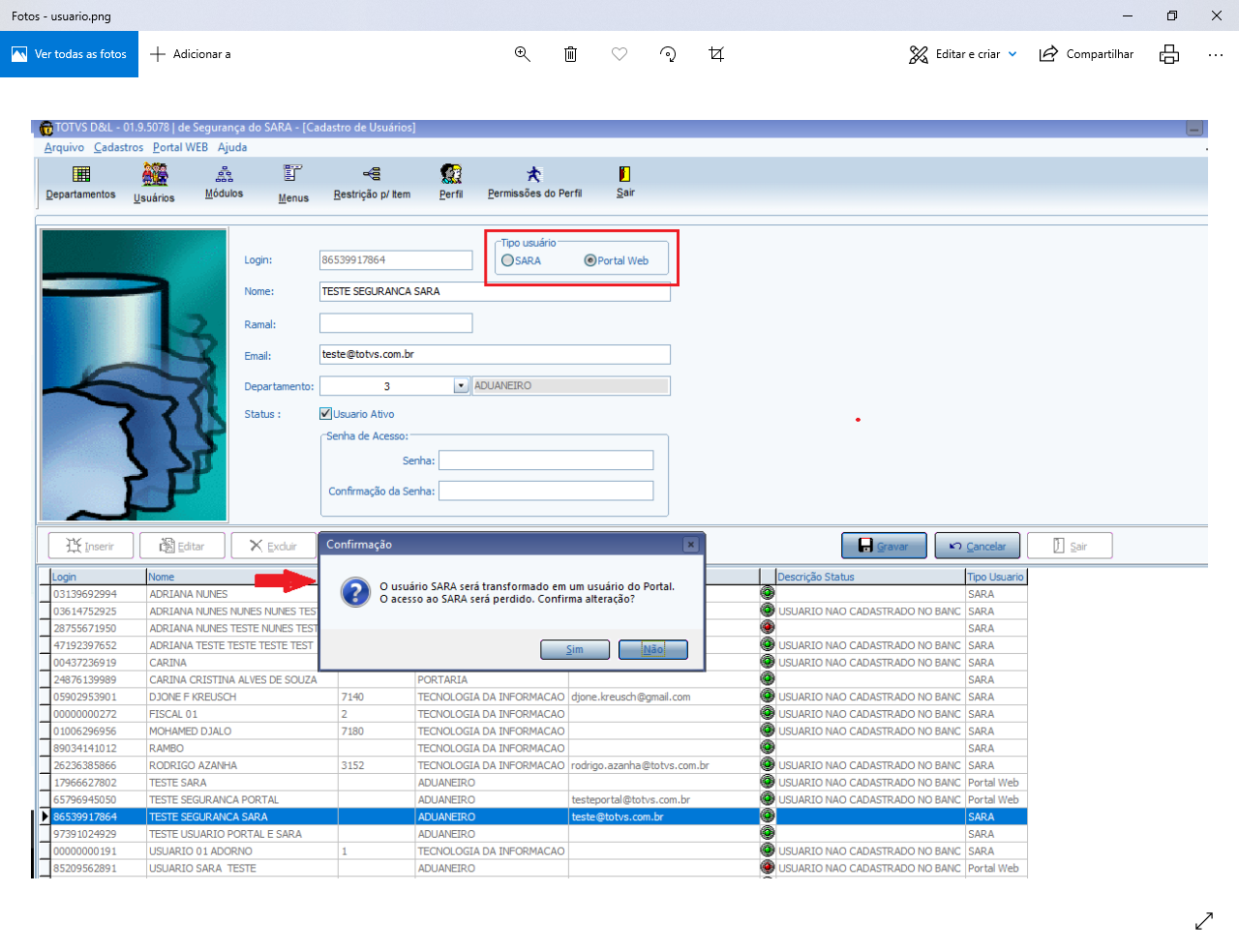
Task: Open the Usuários toolbar icon
Action: point(155,183)
